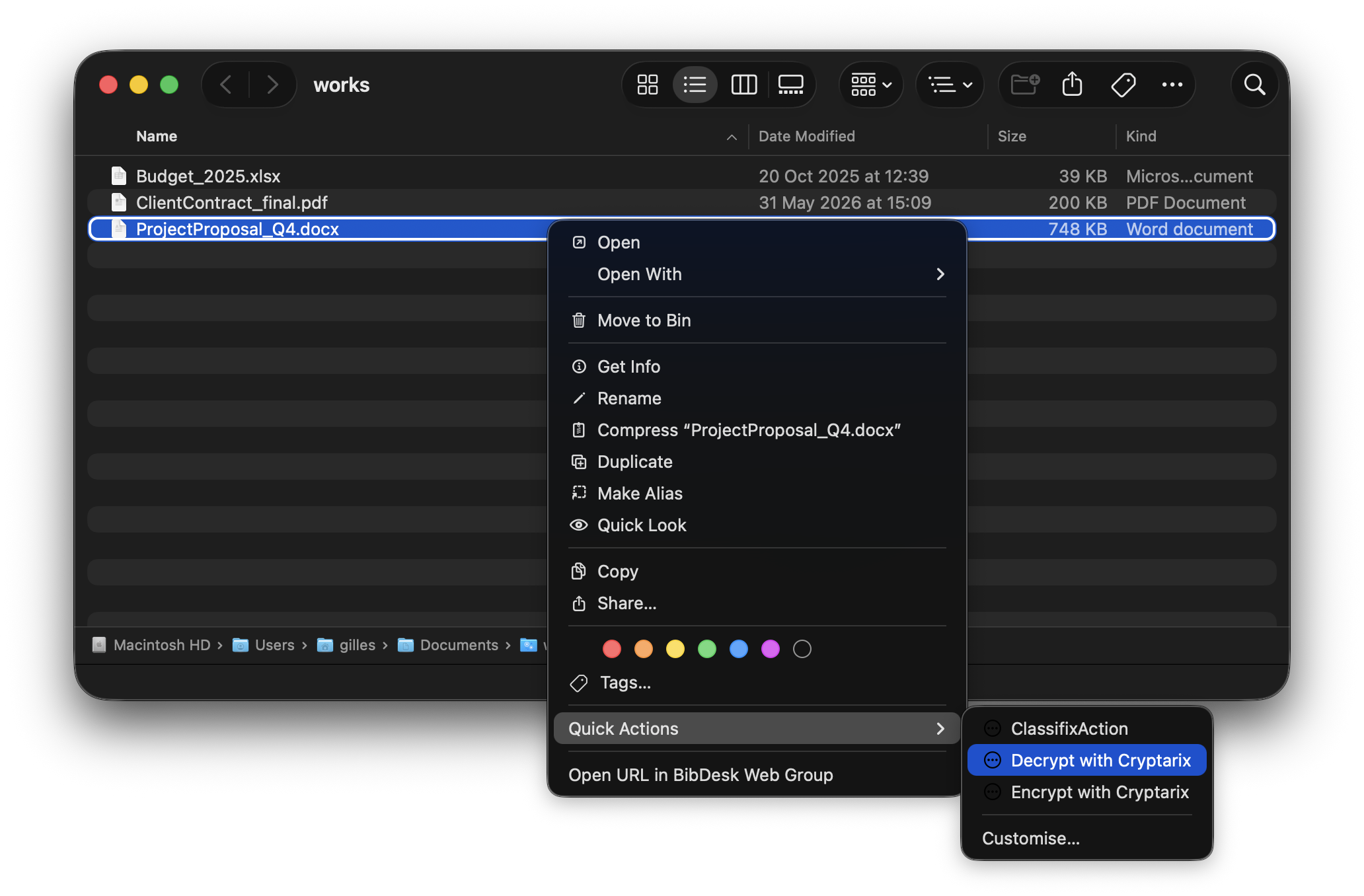Choose Quick Look

click(757, 525)
